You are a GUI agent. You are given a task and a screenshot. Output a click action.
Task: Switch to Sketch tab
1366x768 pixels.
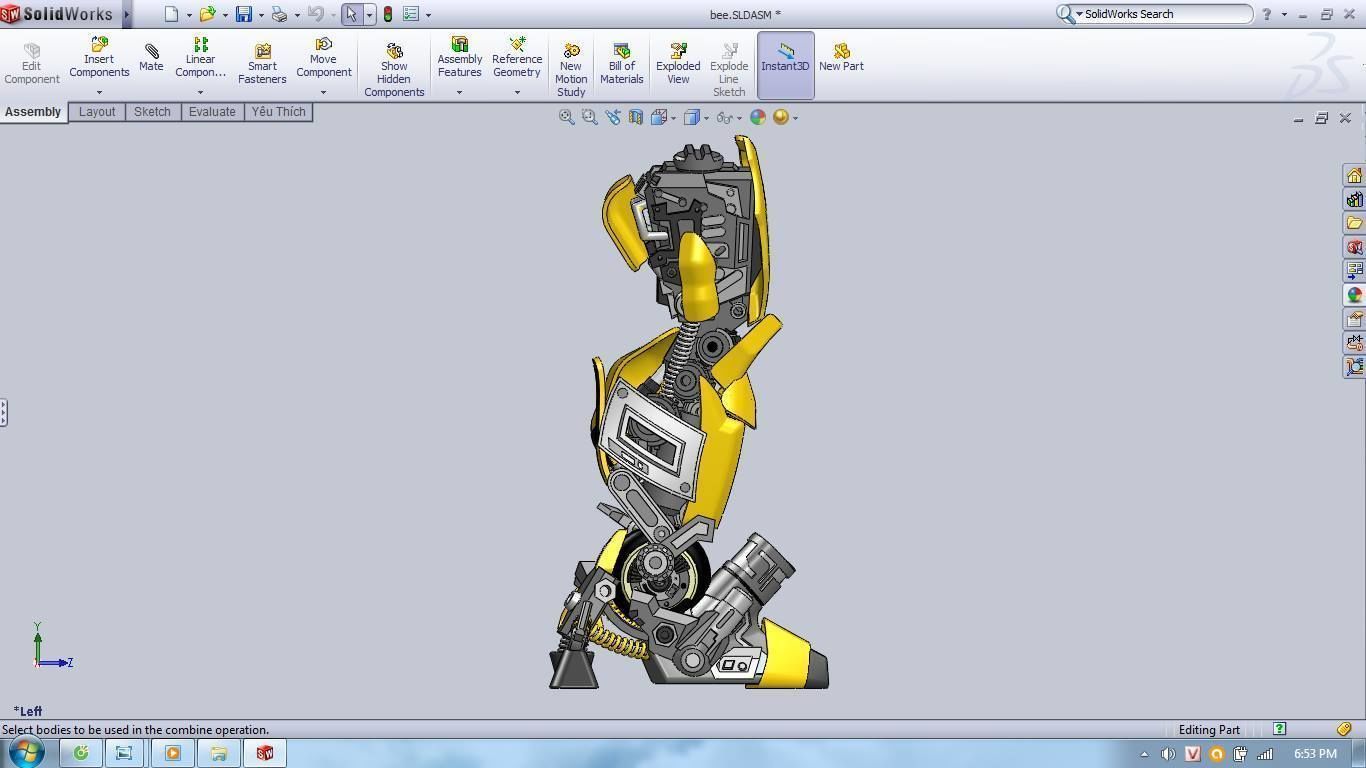[152, 112]
